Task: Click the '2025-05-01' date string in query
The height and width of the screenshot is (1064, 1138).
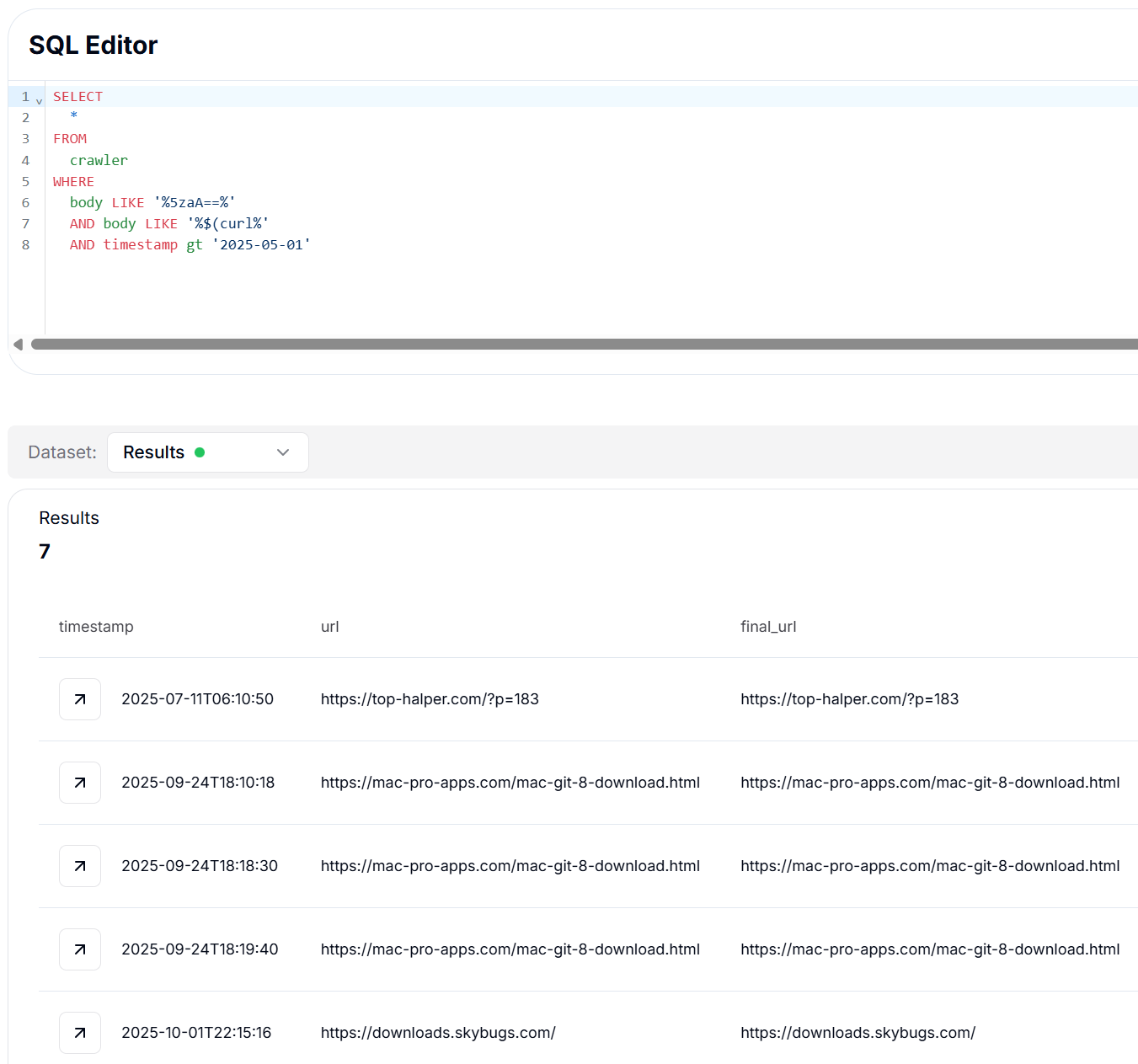Action: [261, 245]
